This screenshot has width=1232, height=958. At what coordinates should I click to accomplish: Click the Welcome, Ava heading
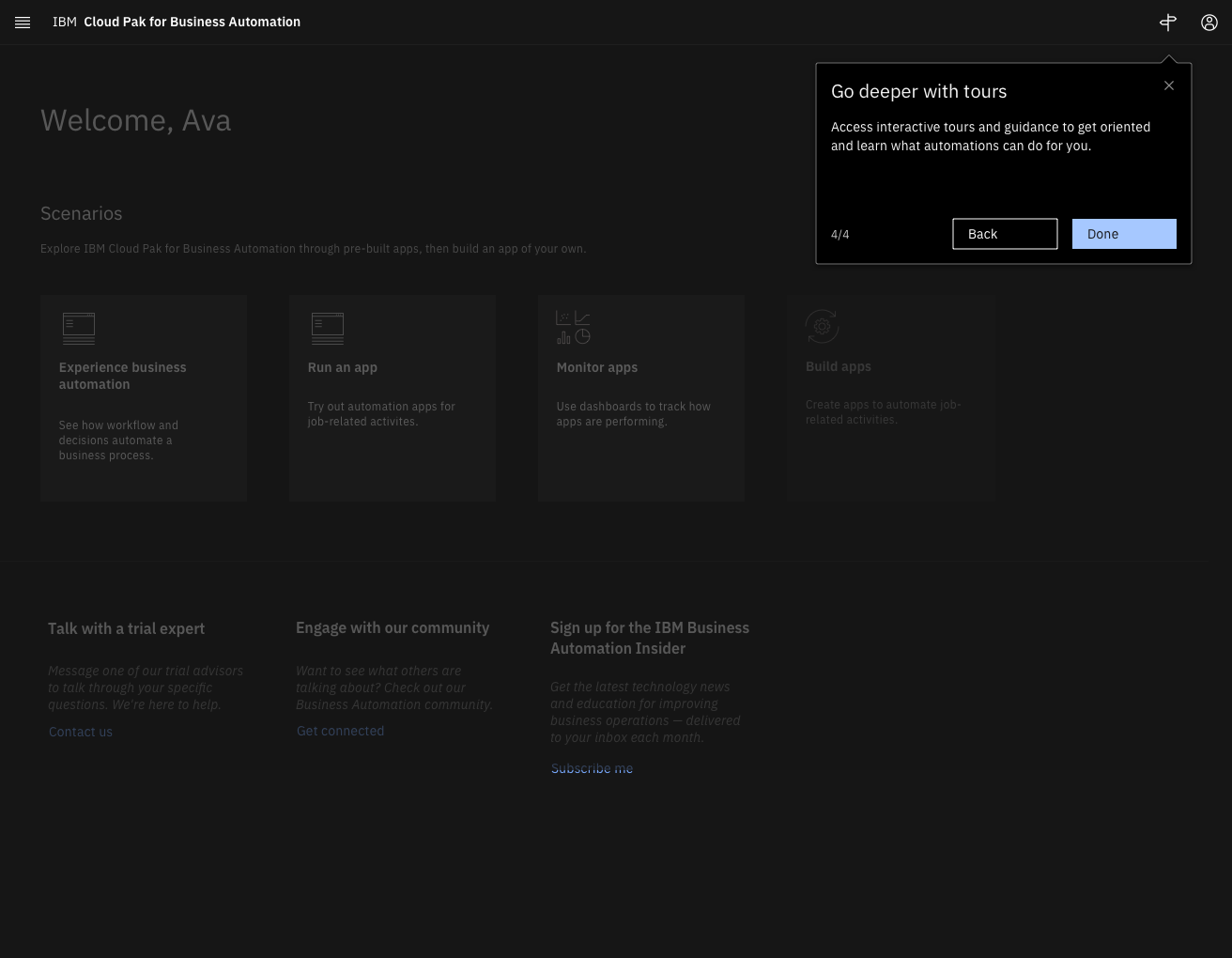[136, 120]
